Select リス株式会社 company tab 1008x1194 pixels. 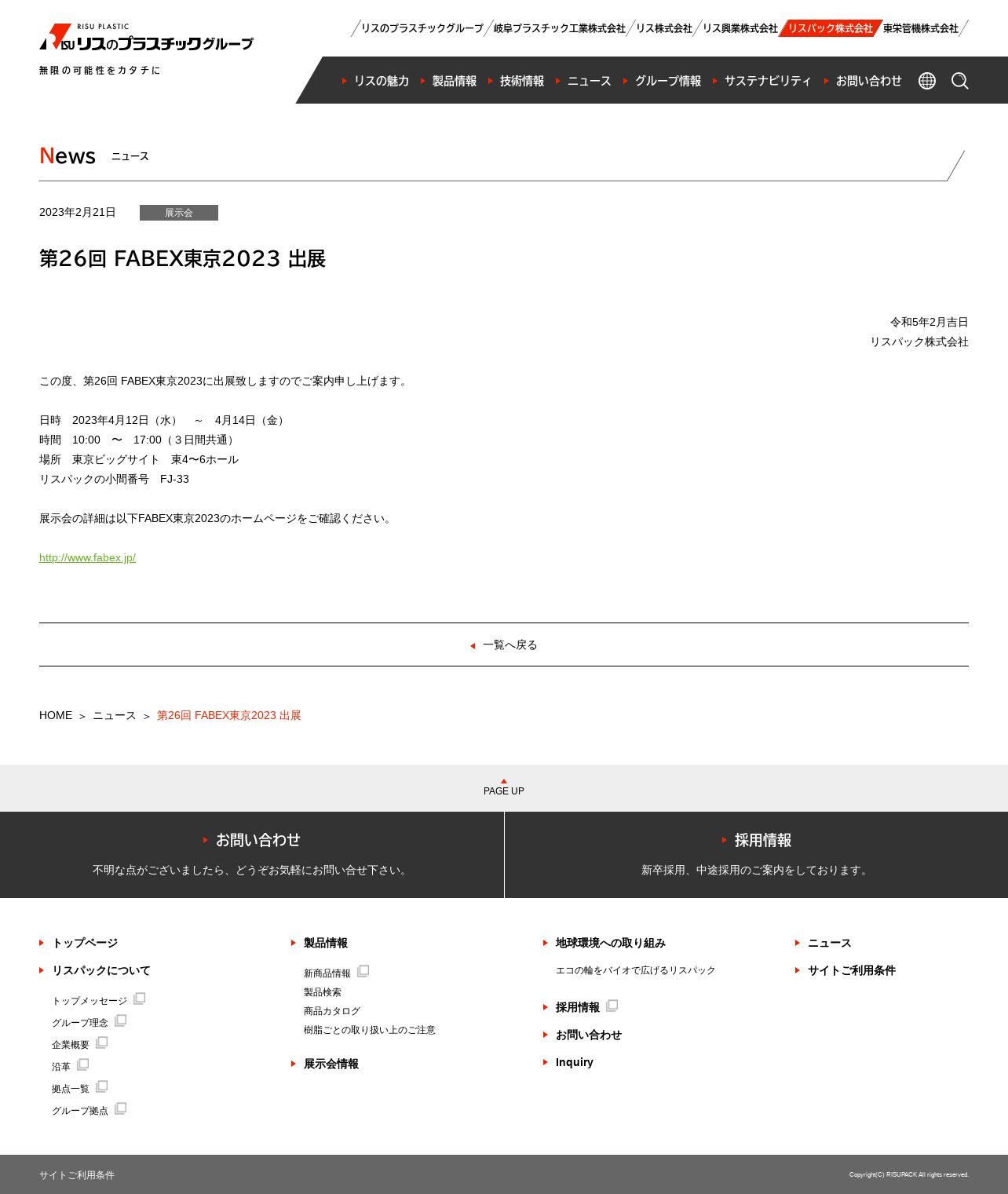click(x=664, y=28)
